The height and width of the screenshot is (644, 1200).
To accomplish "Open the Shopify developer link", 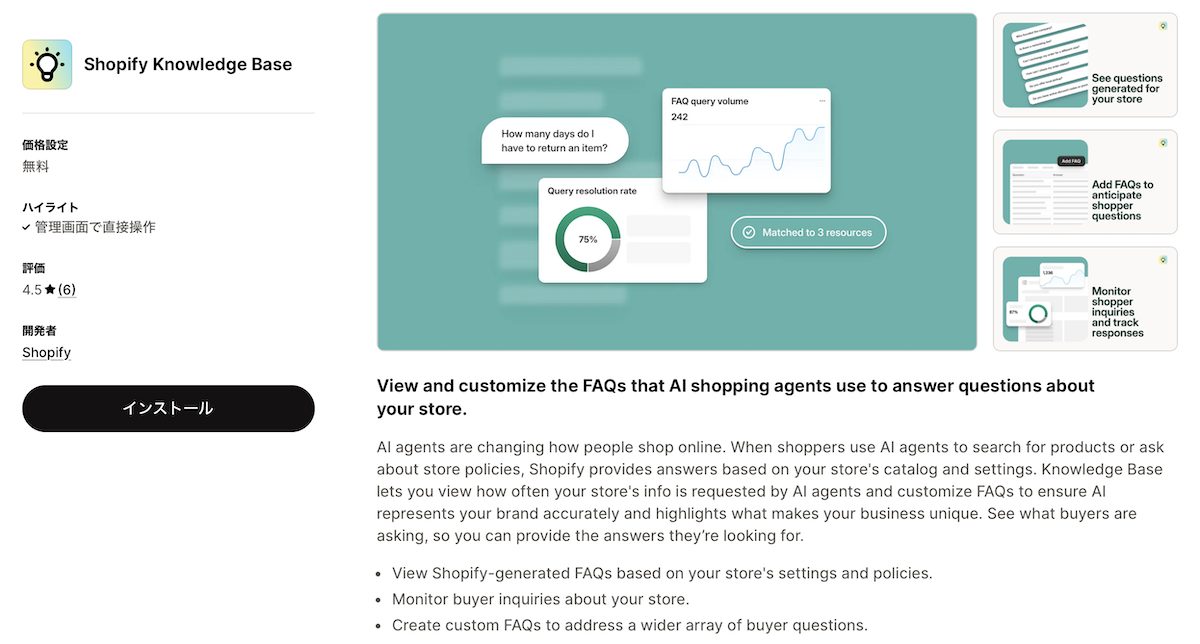I will pos(47,353).
